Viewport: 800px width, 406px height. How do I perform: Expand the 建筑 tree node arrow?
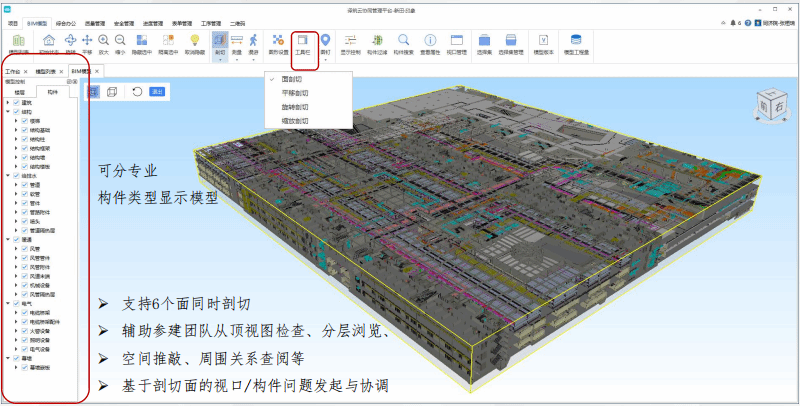pyautogui.click(x=8, y=103)
